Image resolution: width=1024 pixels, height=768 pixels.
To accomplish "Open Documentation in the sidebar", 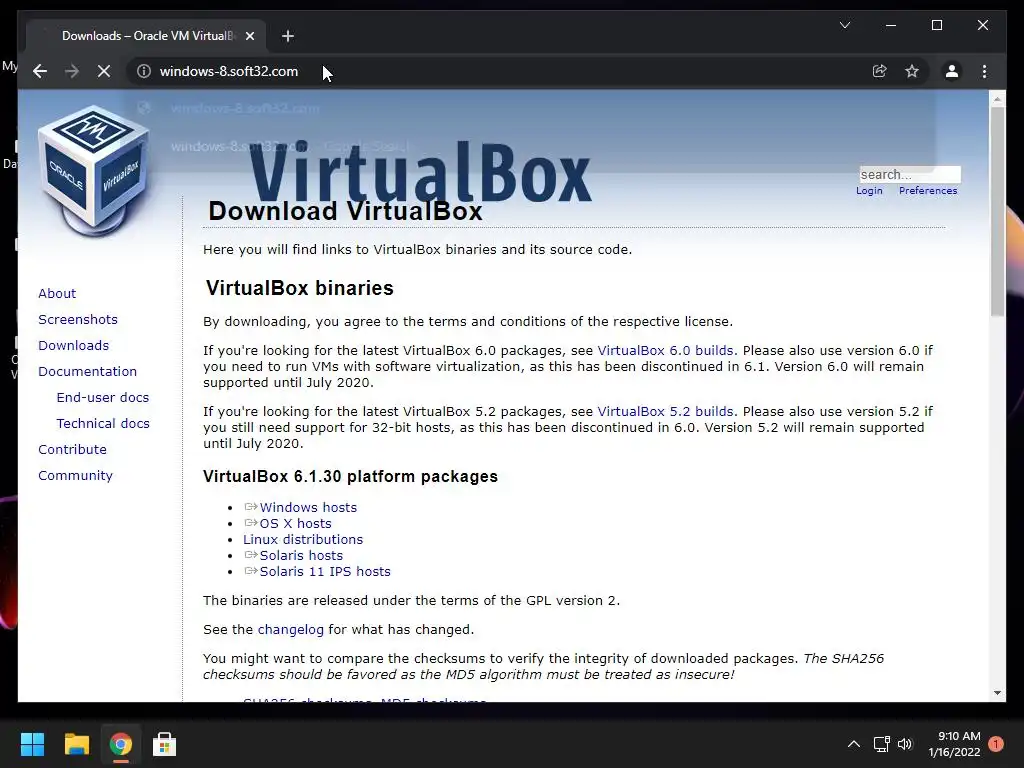I will tap(88, 372).
